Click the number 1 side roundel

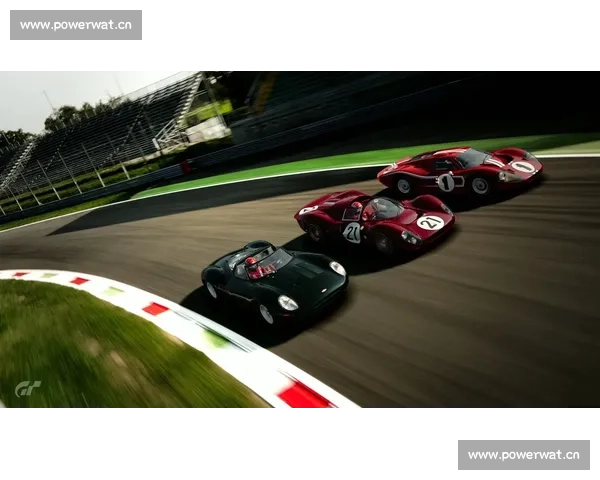446,182
